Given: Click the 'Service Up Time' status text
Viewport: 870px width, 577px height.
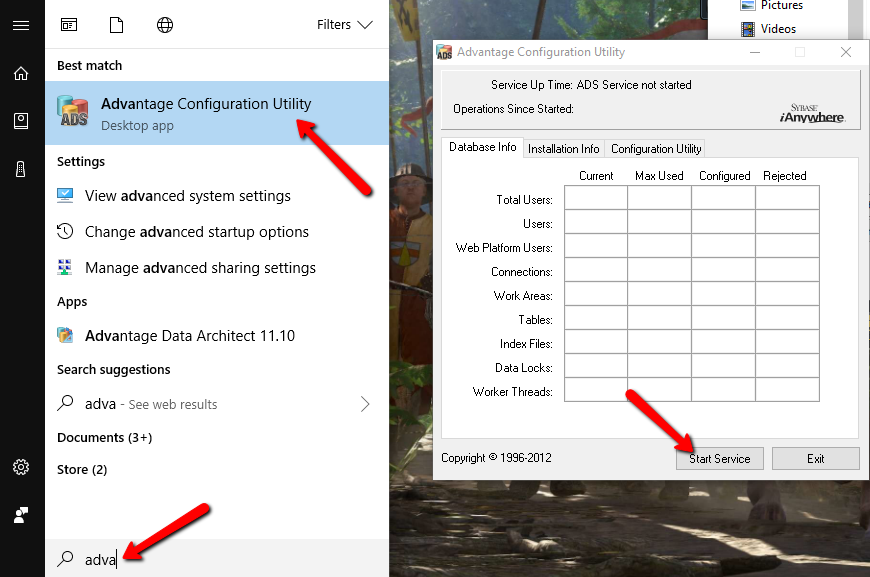Looking at the screenshot, I should click(591, 85).
